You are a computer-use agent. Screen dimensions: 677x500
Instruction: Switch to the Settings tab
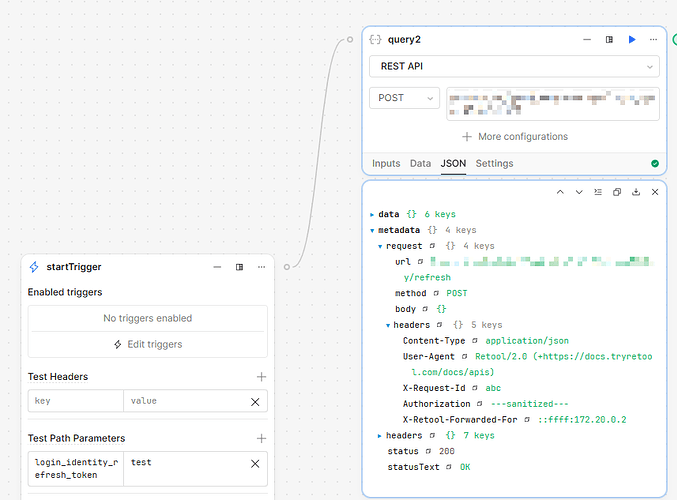point(494,163)
